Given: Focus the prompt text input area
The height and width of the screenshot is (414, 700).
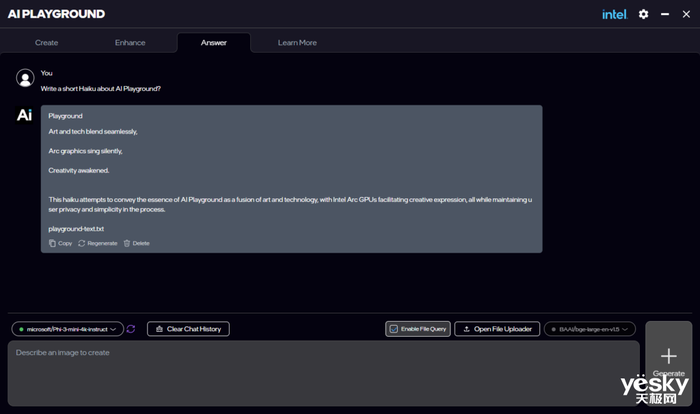Looking at the screenshot, I should coord(324,373).
